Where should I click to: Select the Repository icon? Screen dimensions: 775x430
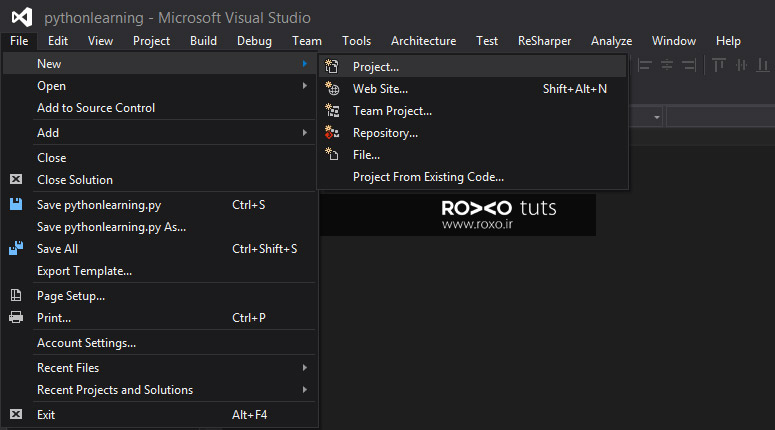[332, 132]
